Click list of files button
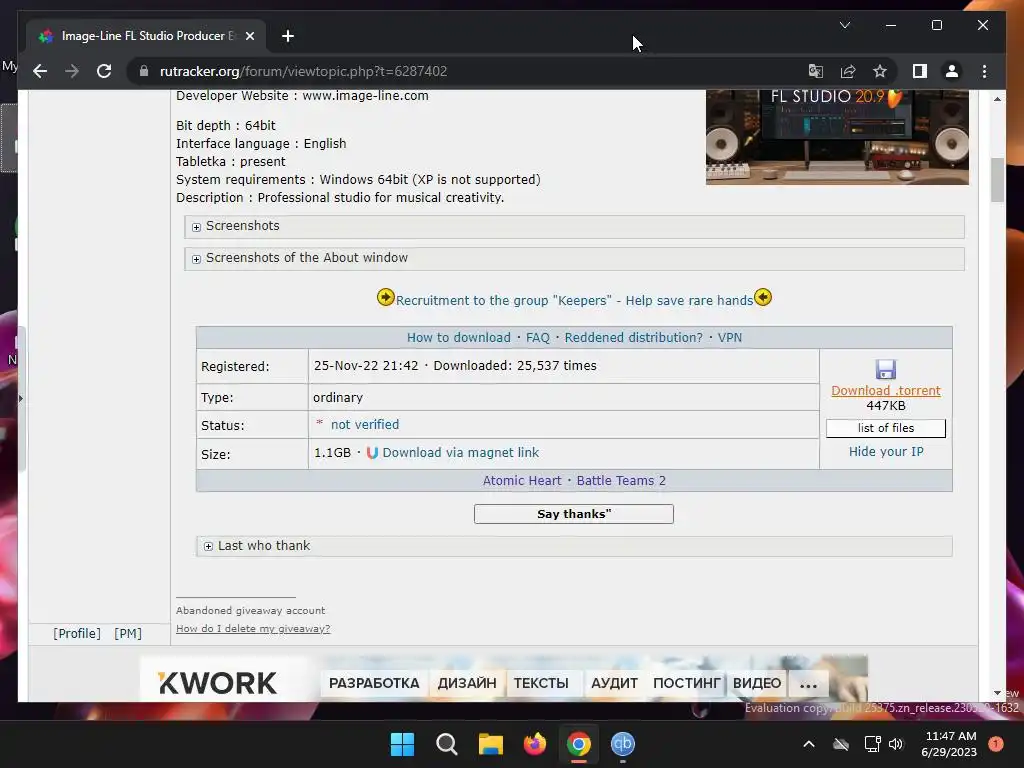 pyautogui.click(x=886, y=428)
